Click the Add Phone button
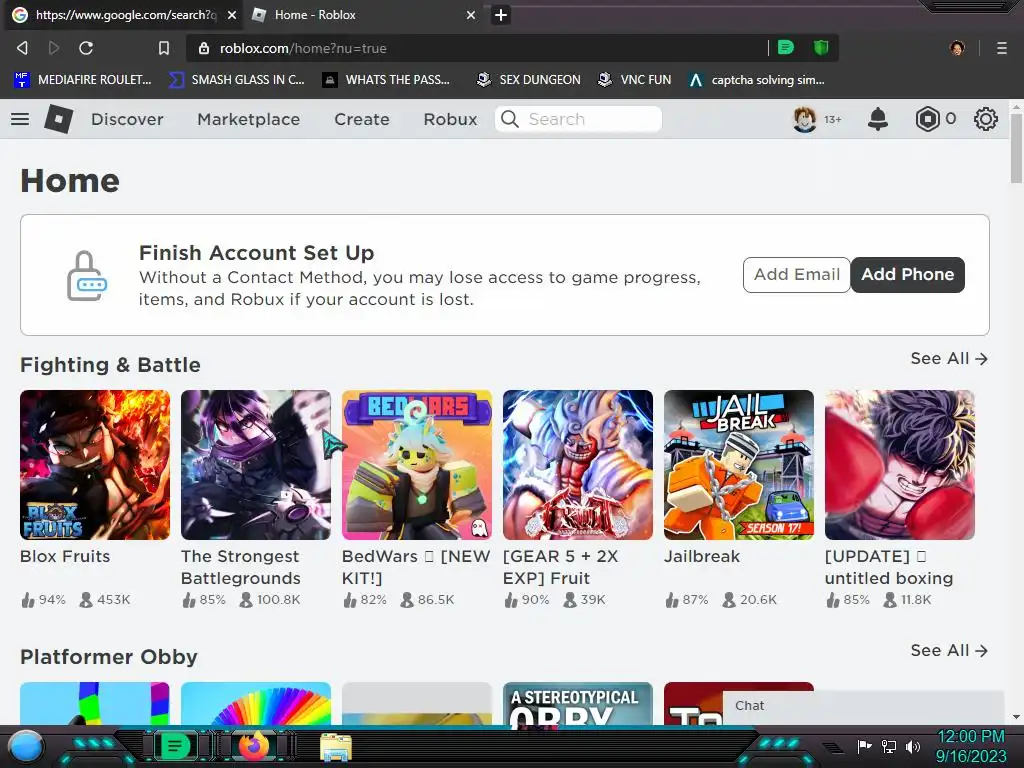1024x768 pixels. [x=908, y=275]
